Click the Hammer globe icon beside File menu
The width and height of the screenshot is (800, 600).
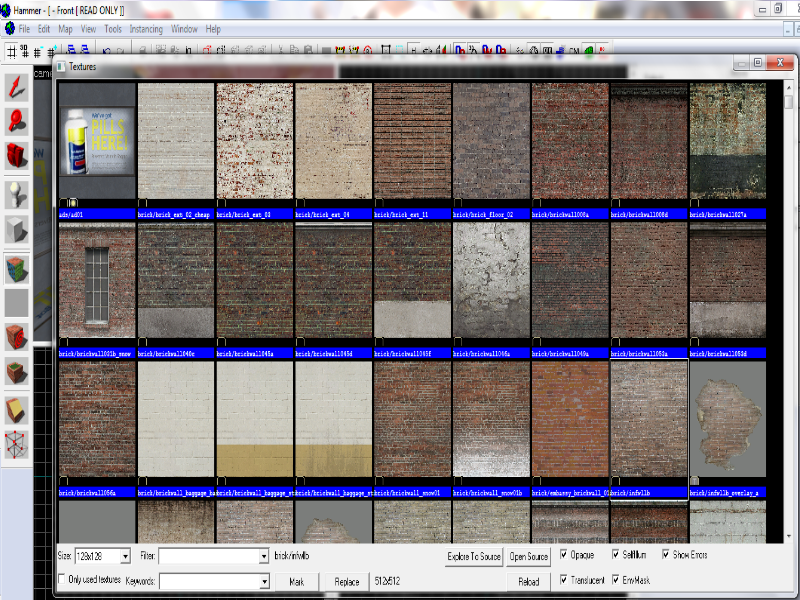(x=9, y=28)
